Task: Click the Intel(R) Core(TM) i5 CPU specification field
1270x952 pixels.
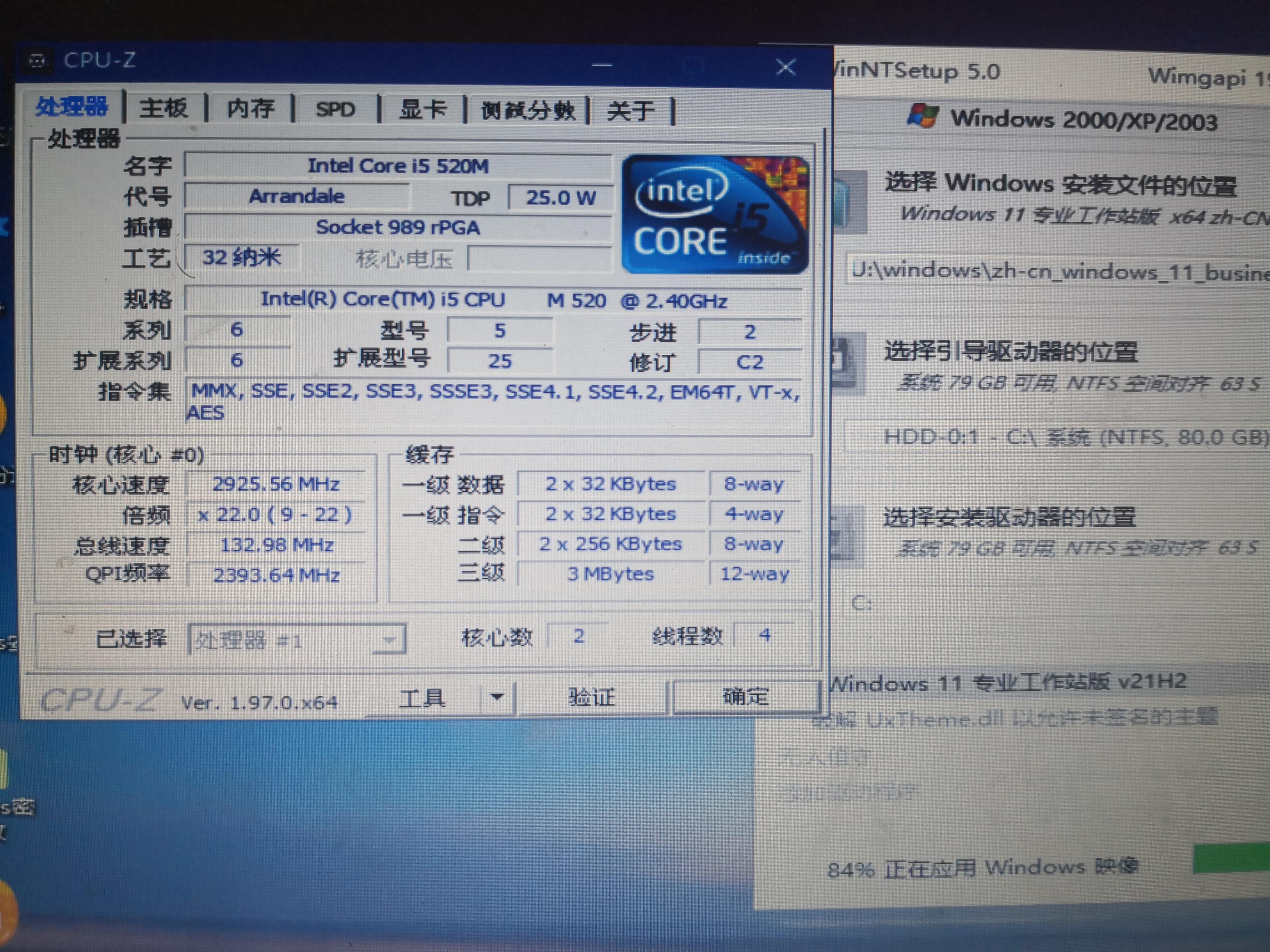Action: coord(494,299)
